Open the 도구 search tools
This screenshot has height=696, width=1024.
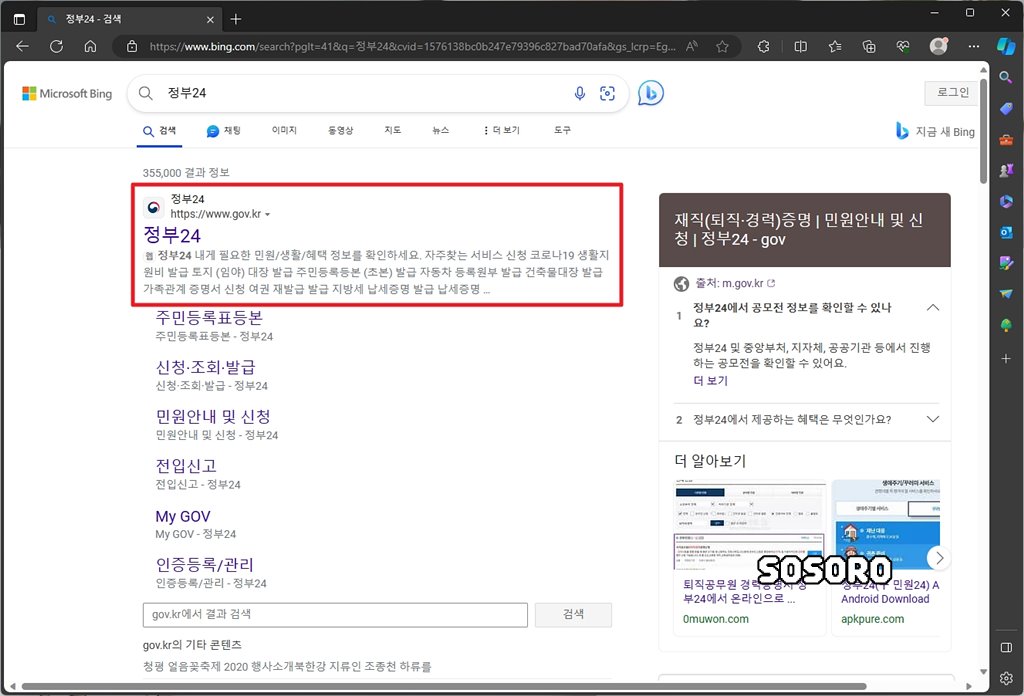click(562, 131)
